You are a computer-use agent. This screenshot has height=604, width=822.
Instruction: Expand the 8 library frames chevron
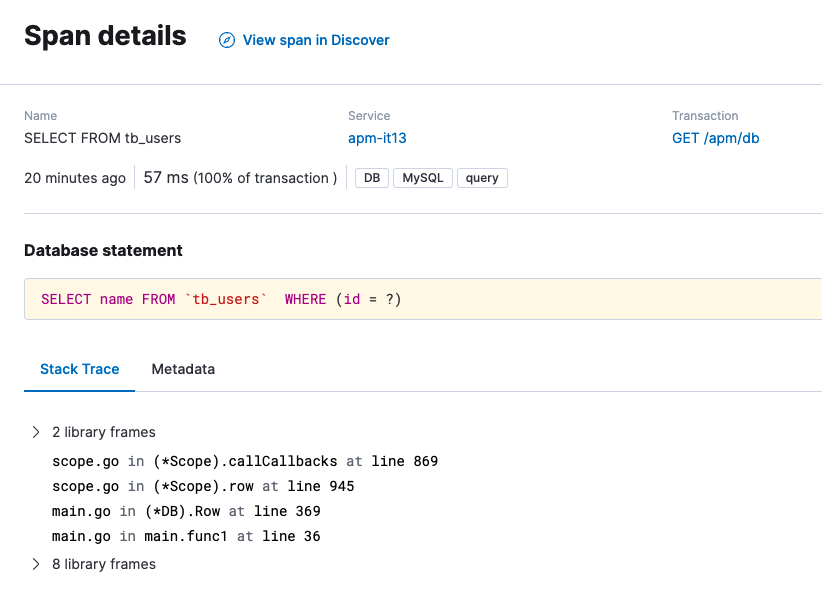[x=36, y=564]
